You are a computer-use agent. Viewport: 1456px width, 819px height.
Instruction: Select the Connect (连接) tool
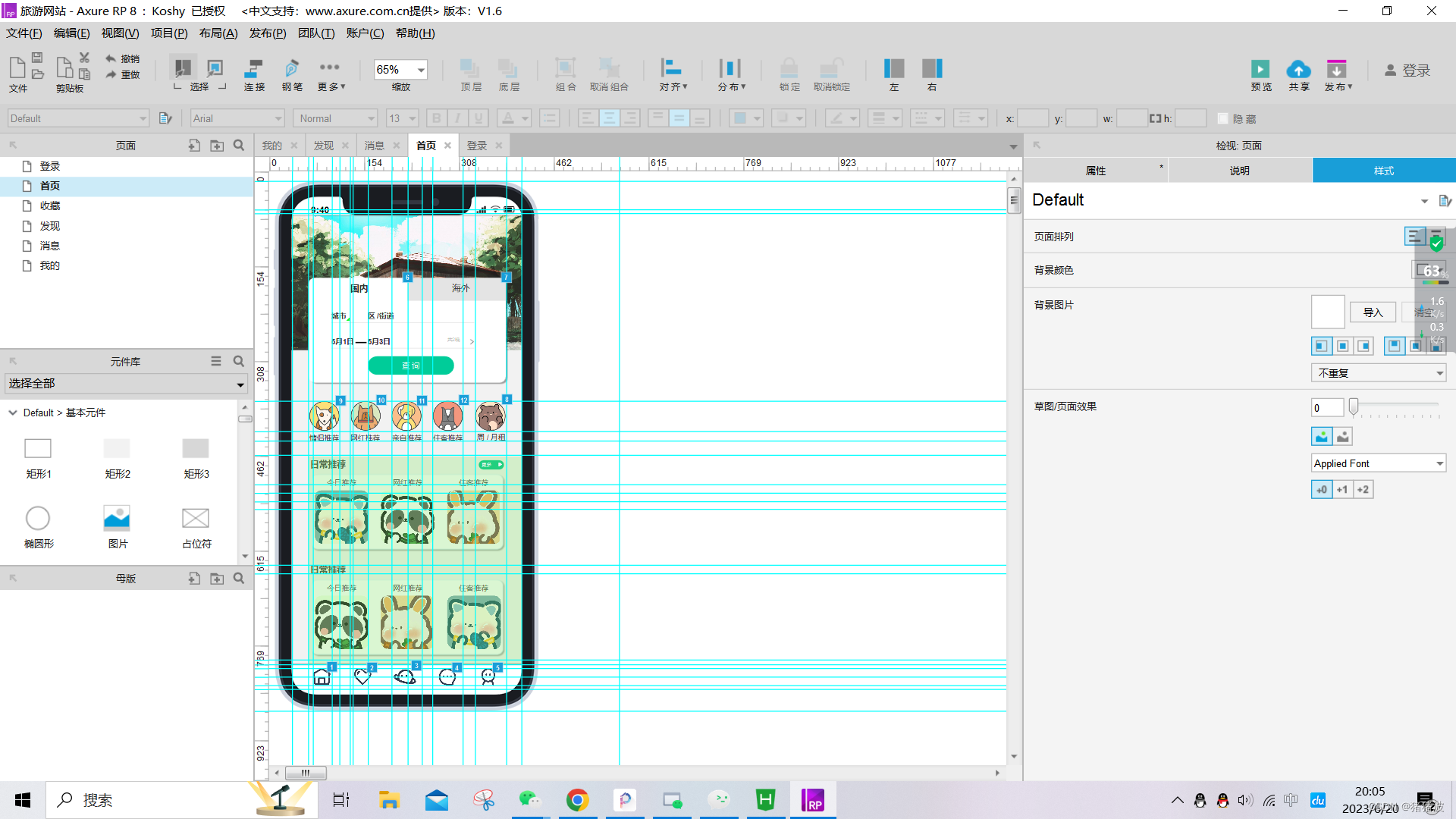pyautogui.click(x=253, y=69)
